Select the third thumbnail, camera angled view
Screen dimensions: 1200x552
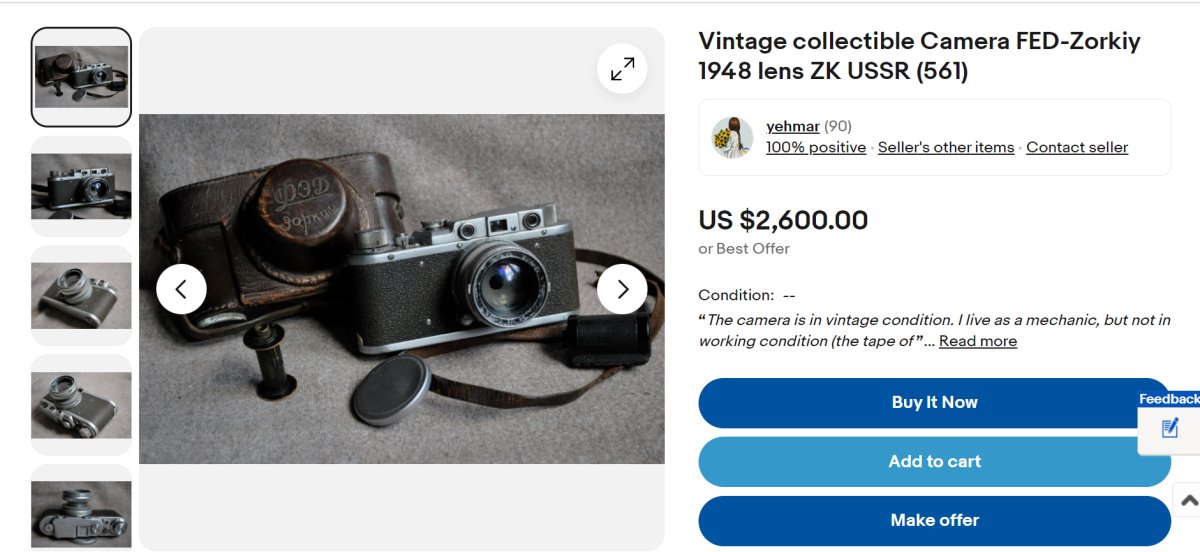[81, 295]
